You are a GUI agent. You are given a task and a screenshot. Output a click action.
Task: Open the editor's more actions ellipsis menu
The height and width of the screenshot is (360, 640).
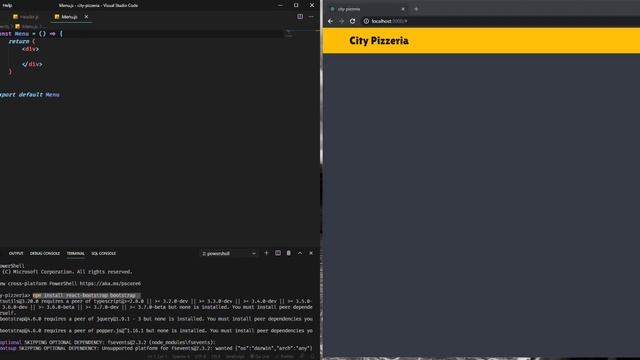pyautogui.click(x=311, y=17)
